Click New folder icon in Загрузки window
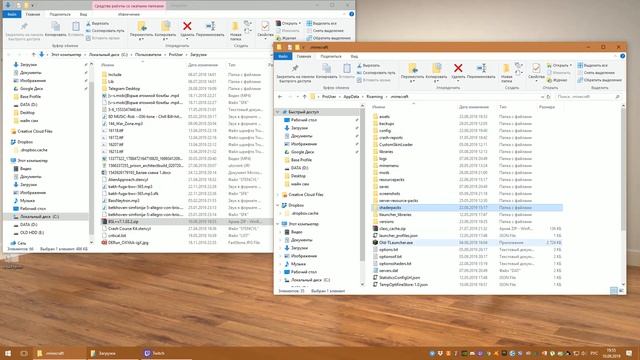Image resolution: width=640 pixels, height=360 pixels. [235, 26]
